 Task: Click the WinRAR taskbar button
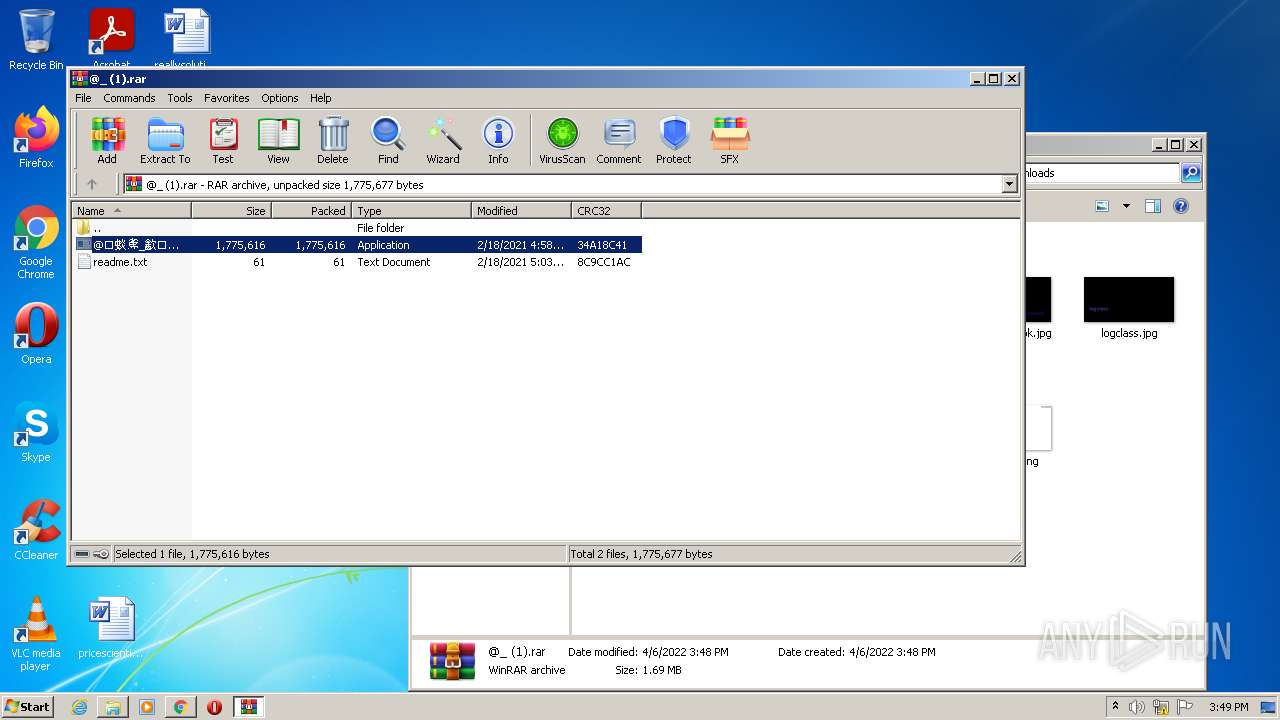pos(248,707)
